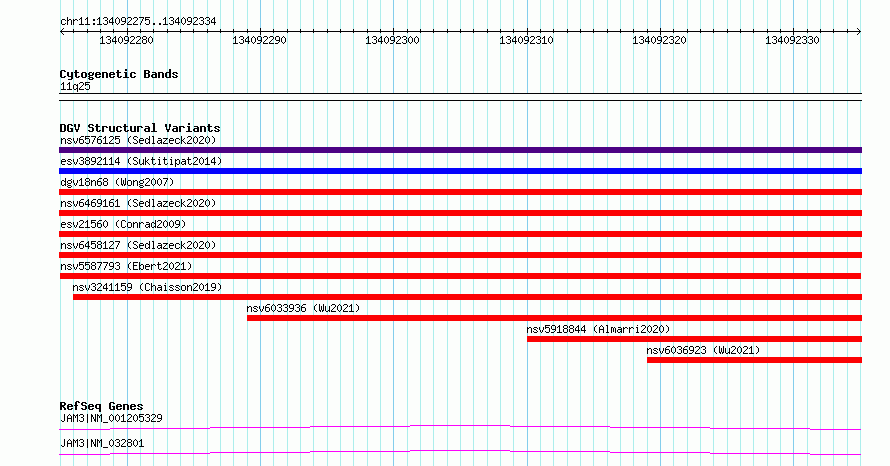Viewport: 890px width, 466px height.
Task: Click the red bar under nsv6469161
Action: (460, 213)
